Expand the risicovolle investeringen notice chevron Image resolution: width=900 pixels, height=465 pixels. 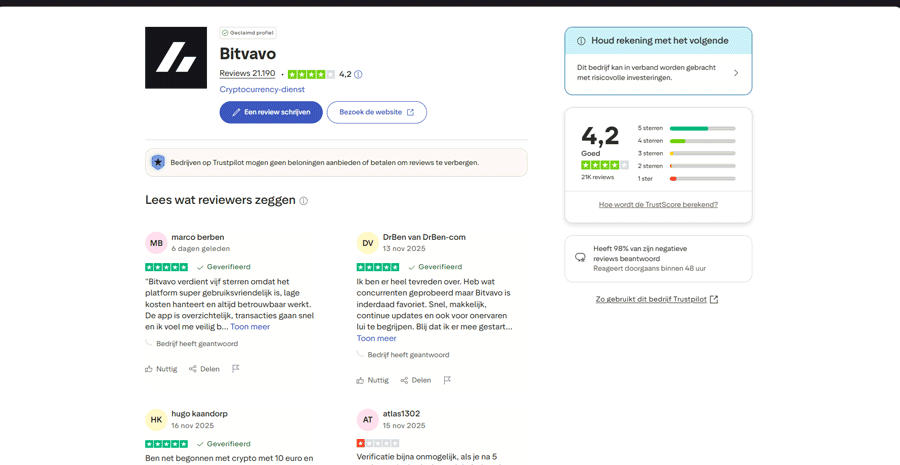[x=736, y=73]
